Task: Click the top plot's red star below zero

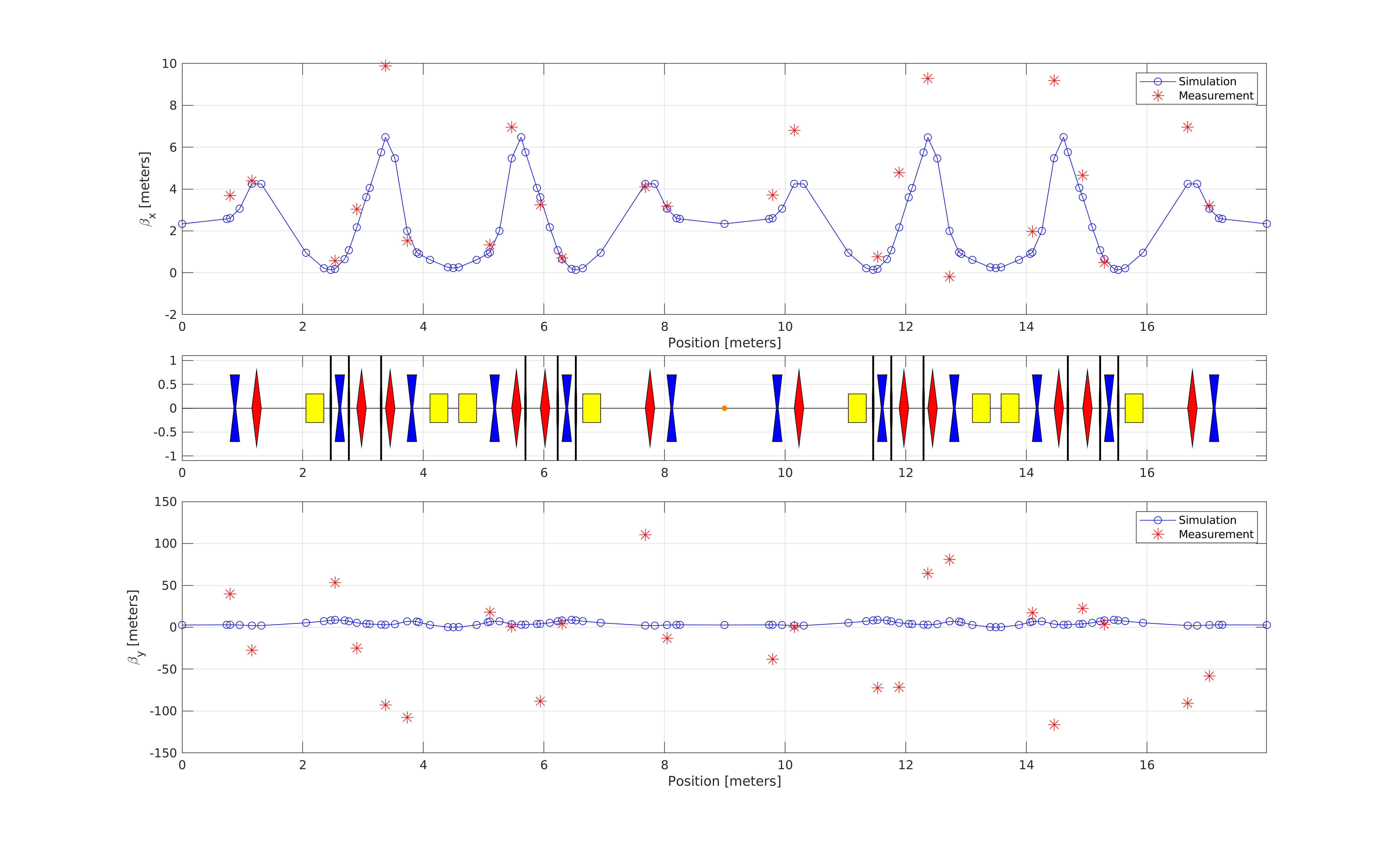Action: [949, 277]
